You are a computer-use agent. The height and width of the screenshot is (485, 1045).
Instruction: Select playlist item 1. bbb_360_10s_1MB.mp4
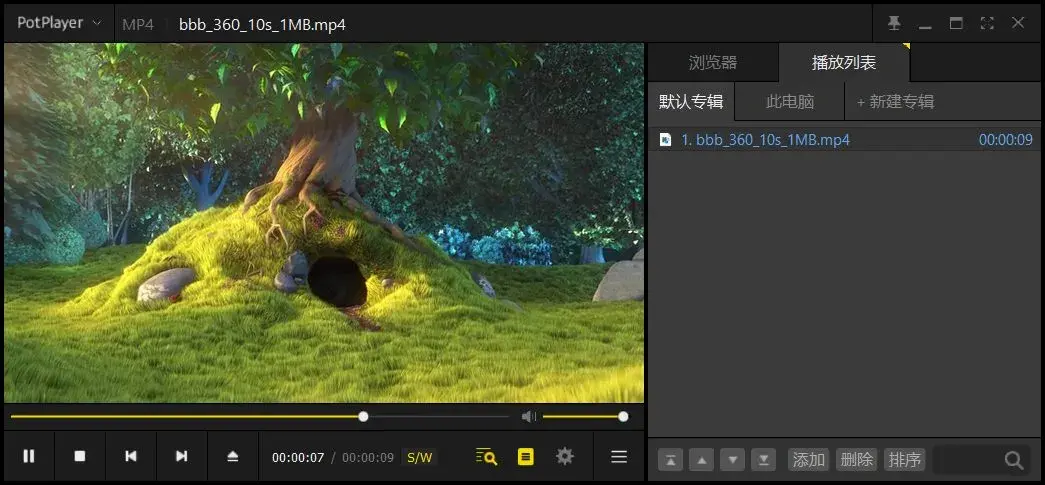pos(844,140)
